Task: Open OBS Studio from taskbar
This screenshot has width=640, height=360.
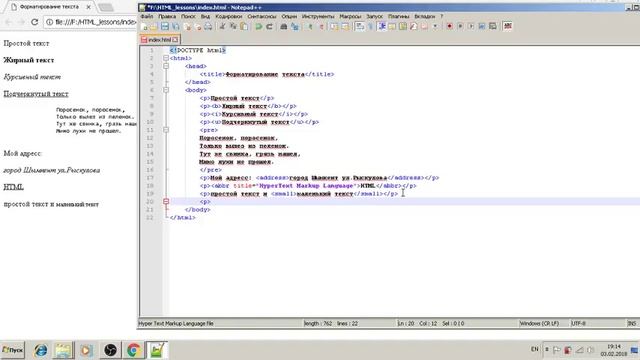Action: click(110, 350)
